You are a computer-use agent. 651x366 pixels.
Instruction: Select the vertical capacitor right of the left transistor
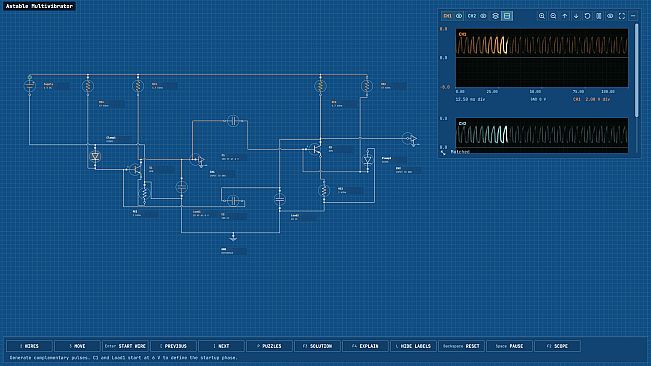[181, 187]
